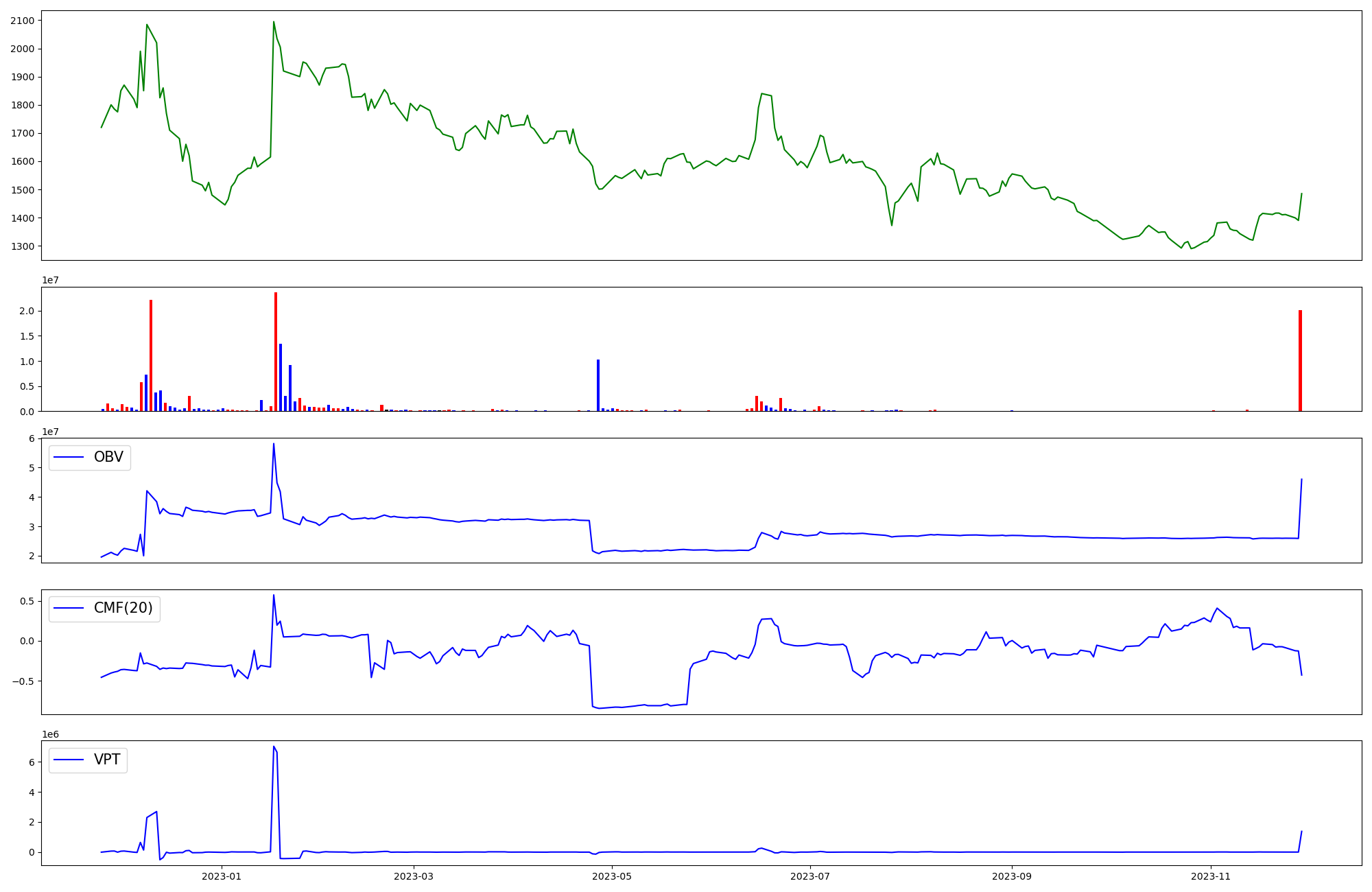Viewport: 1372px width, 892px height.
Task: Click the blue line swatch in OBV legend
Action: click(x=69, y=458)
